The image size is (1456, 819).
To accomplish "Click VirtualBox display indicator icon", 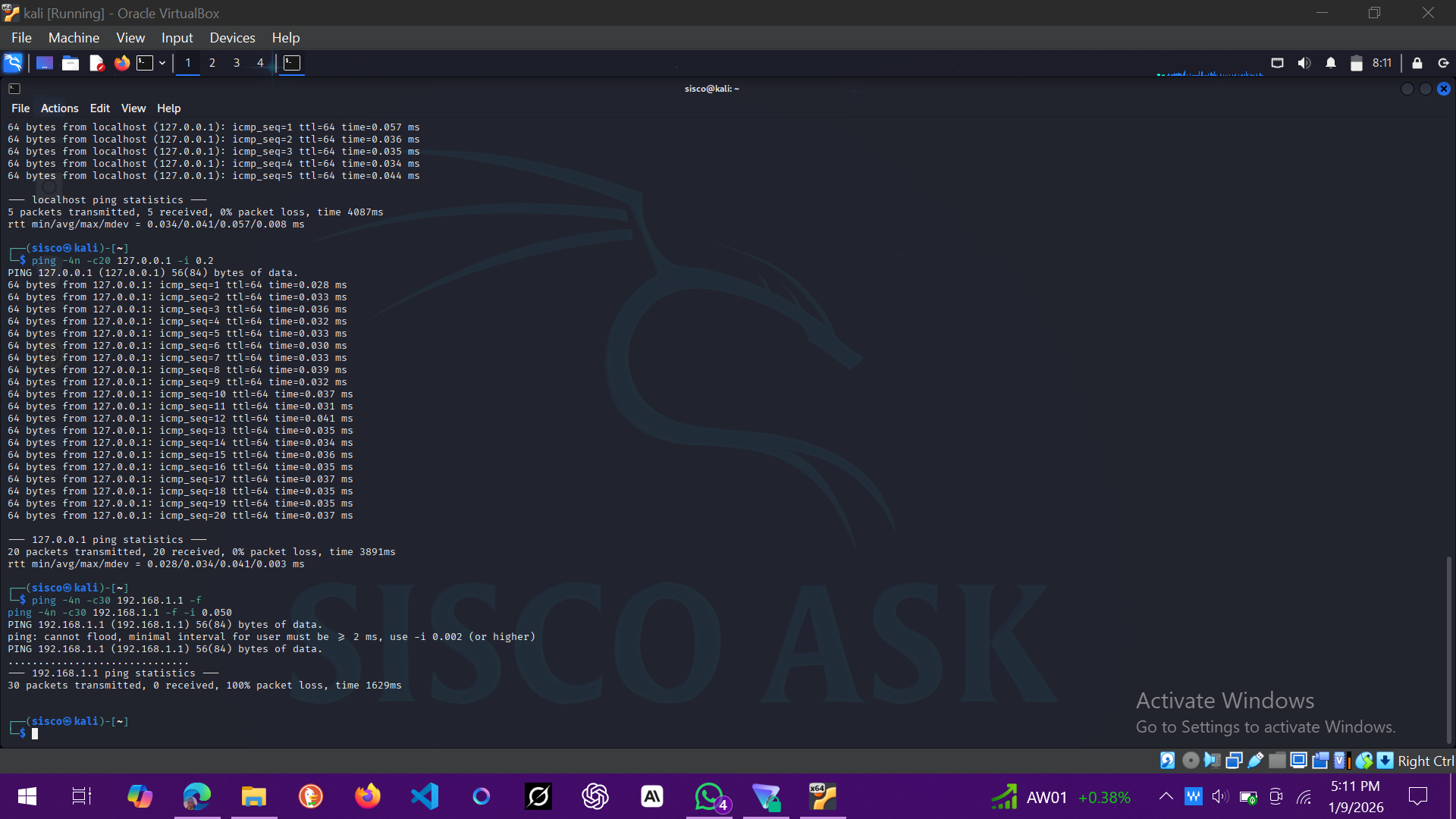I will pyautogui.click(x=1299, y=761).
